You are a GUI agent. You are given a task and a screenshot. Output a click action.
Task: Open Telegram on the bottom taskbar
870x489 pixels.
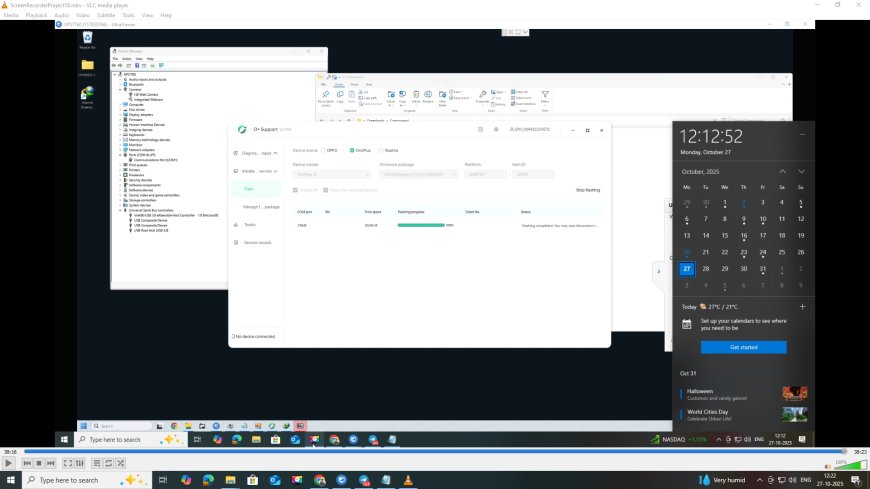tap(364, 480)
